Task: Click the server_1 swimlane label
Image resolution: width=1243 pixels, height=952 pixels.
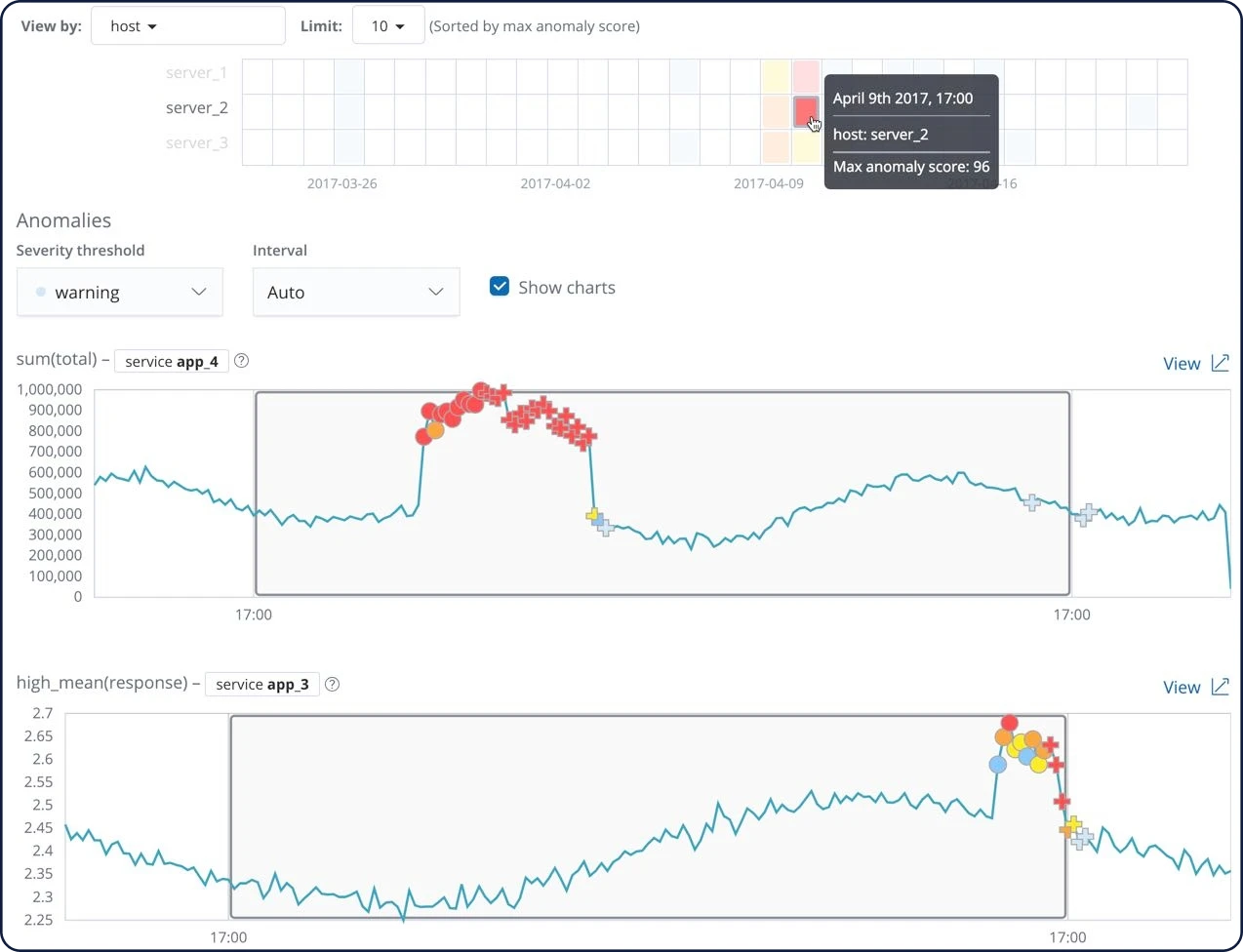Action: coord(196,72)
